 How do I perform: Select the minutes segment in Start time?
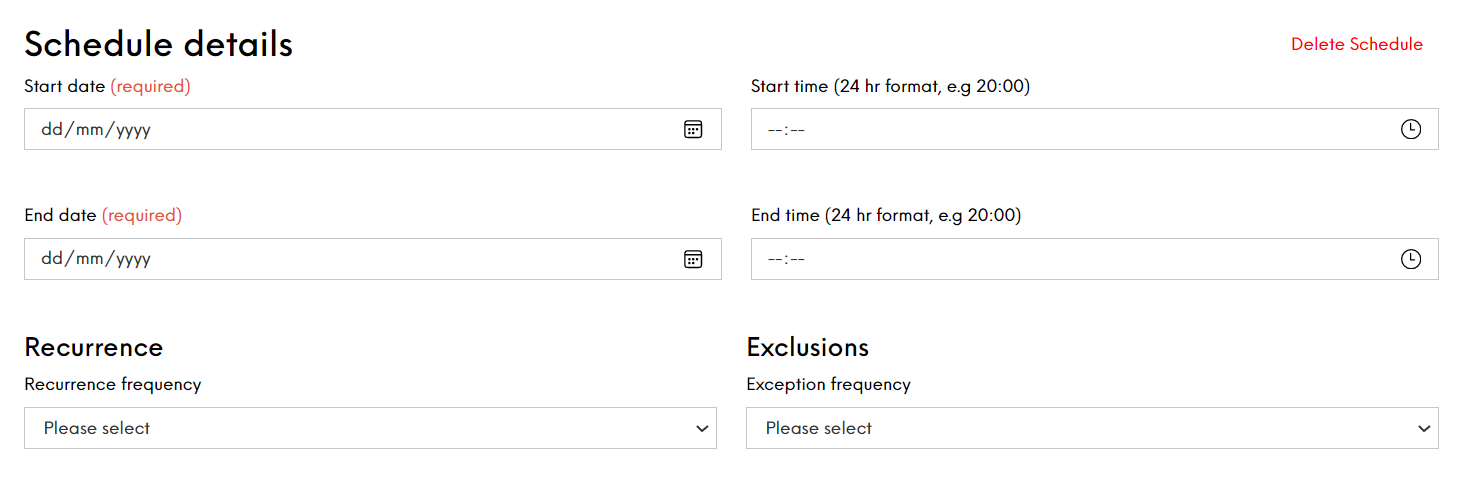click(797, 129)
